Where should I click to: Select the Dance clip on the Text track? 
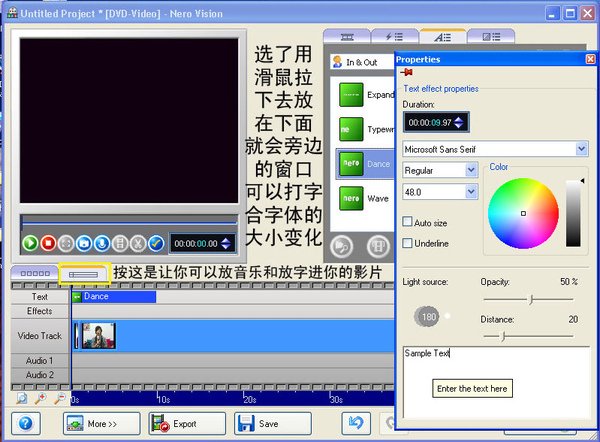(114, 297)
